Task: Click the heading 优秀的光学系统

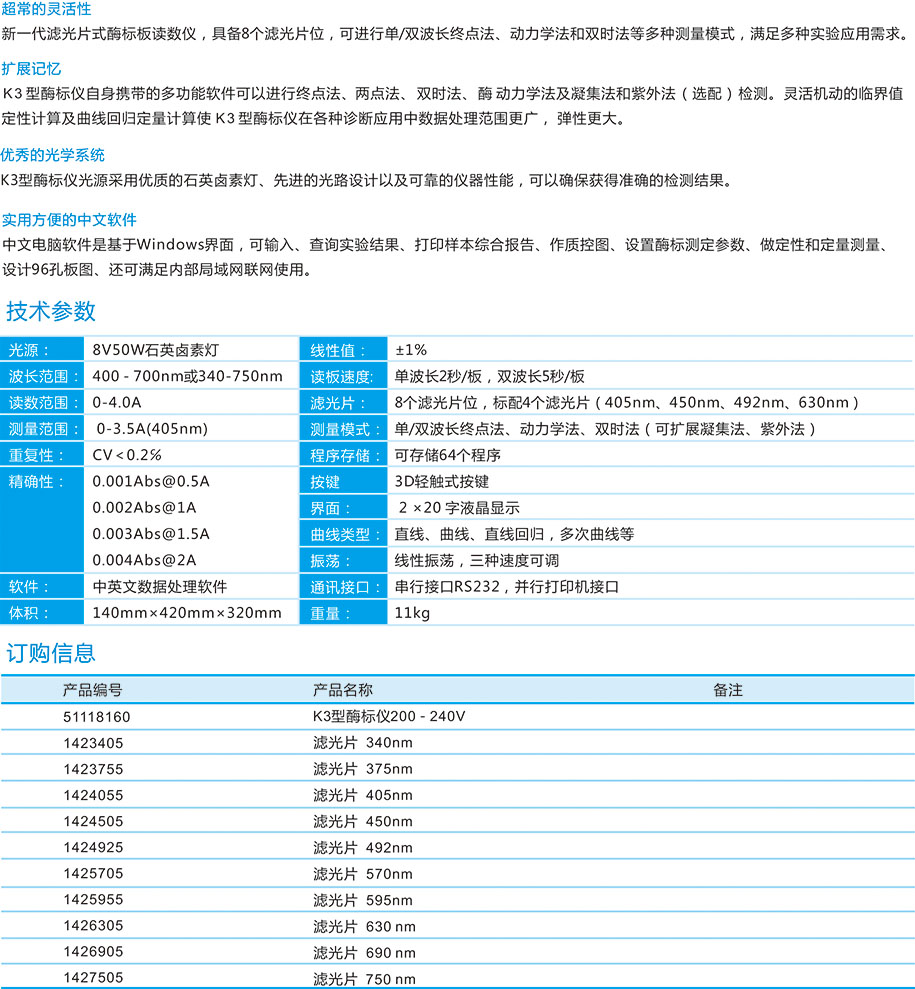Action: (53, 155)
